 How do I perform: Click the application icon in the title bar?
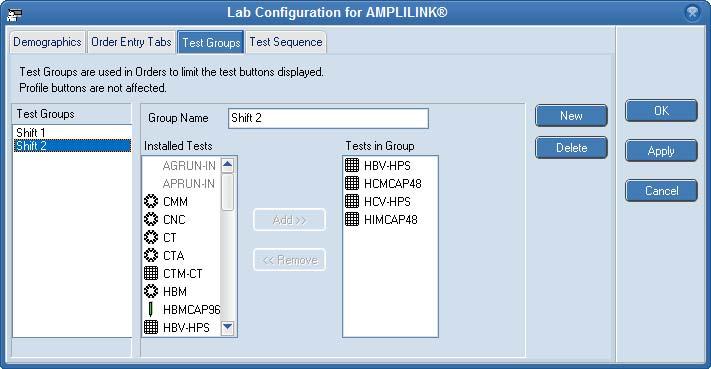[15, 14]
